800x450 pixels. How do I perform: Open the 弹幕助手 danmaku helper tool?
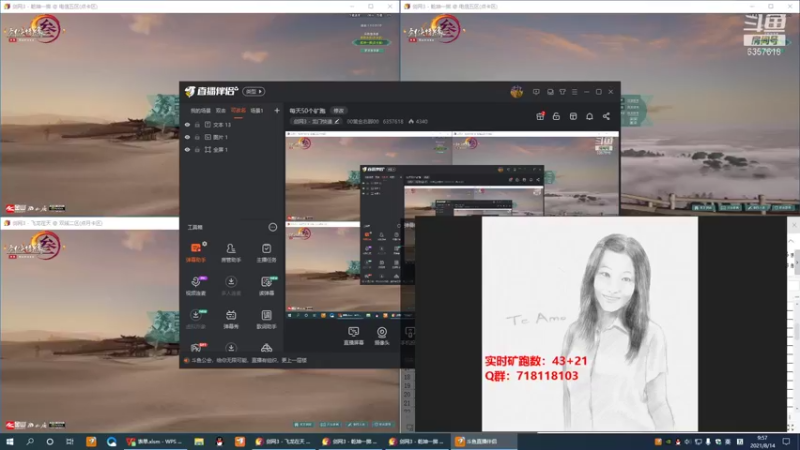(196, 253)
